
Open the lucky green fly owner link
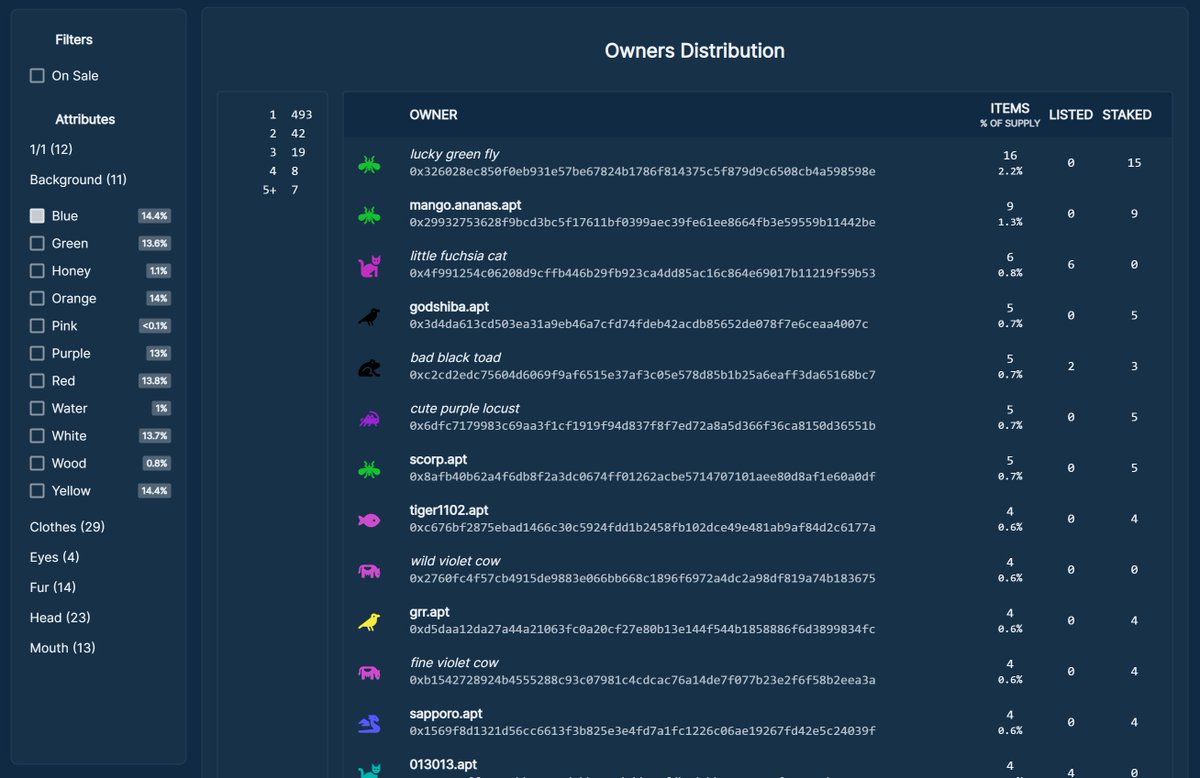point(454,154)
